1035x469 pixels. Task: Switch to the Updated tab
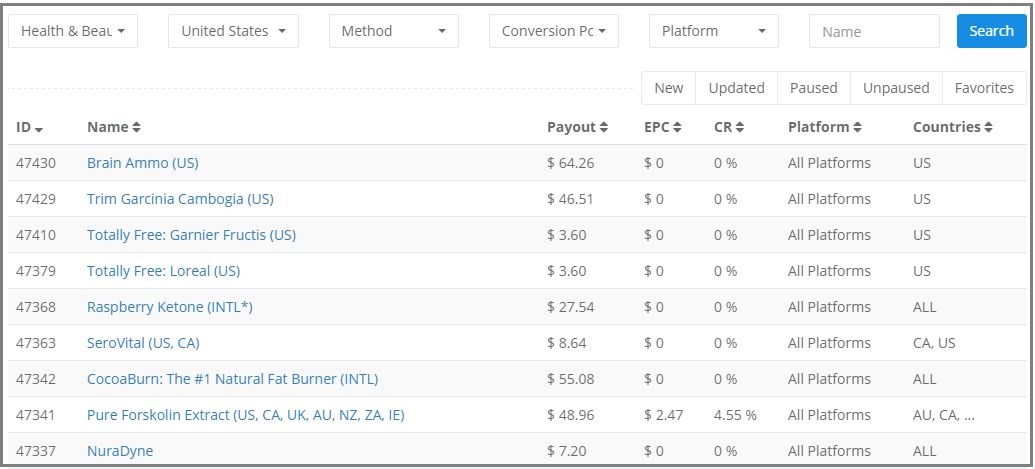[737, 88]
